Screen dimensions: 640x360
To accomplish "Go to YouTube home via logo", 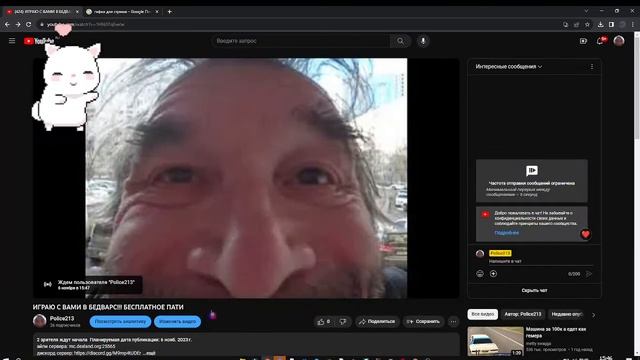I will [x=39, y=41].
